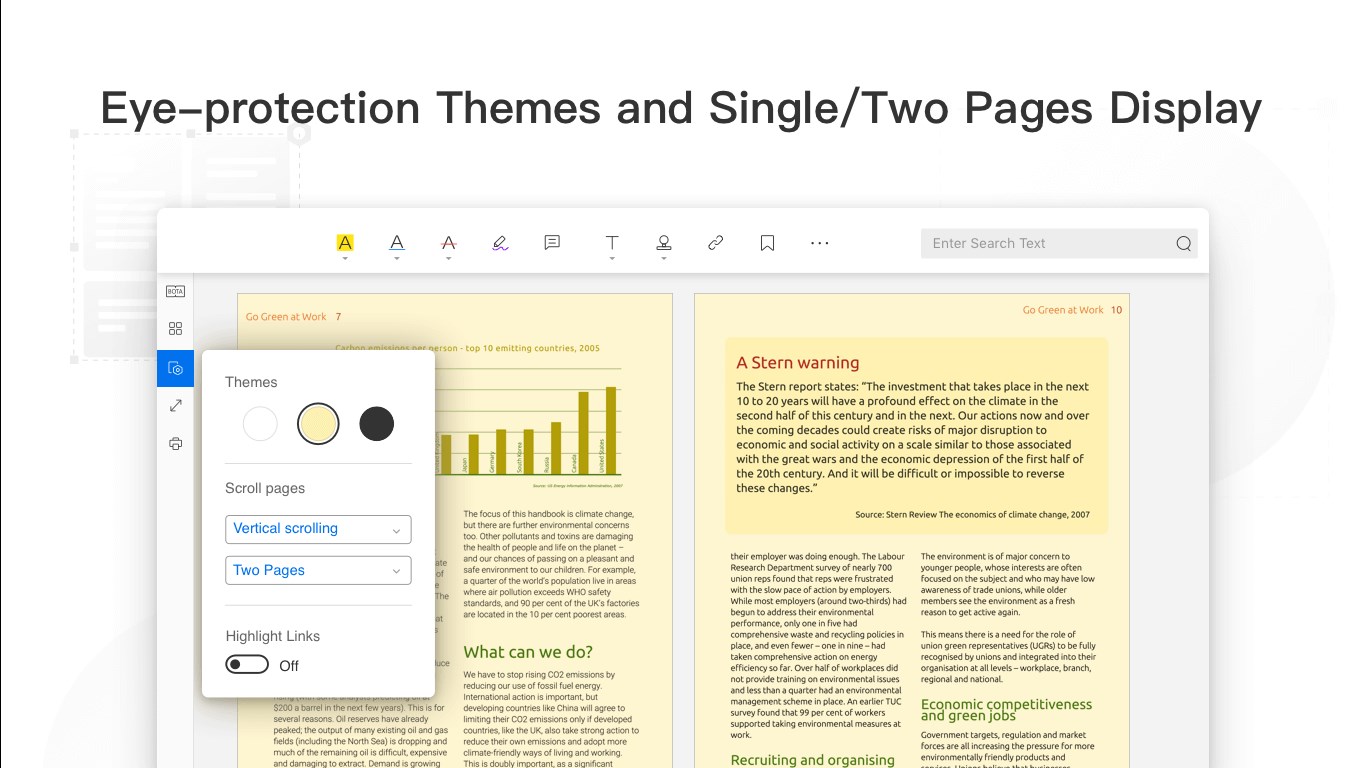Open the page thumbnails grid panel
Screen dimensions: 1366x768
coord(176,328)
